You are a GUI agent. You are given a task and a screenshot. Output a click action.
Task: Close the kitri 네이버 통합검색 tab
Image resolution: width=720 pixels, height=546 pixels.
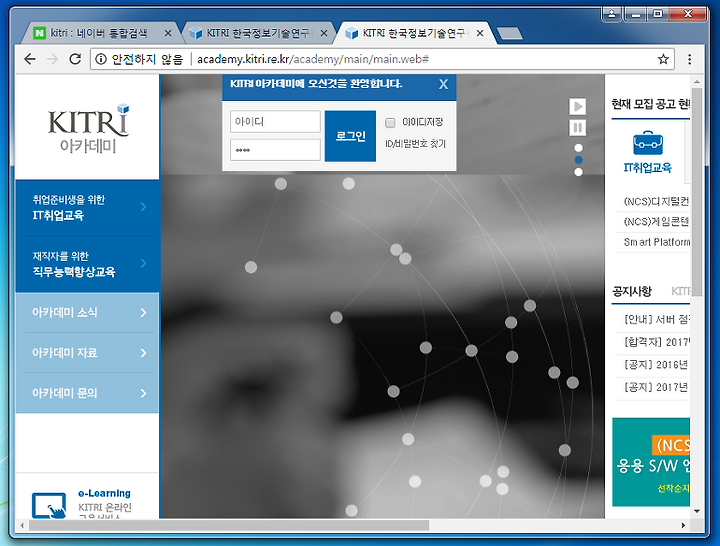(168, 33)
